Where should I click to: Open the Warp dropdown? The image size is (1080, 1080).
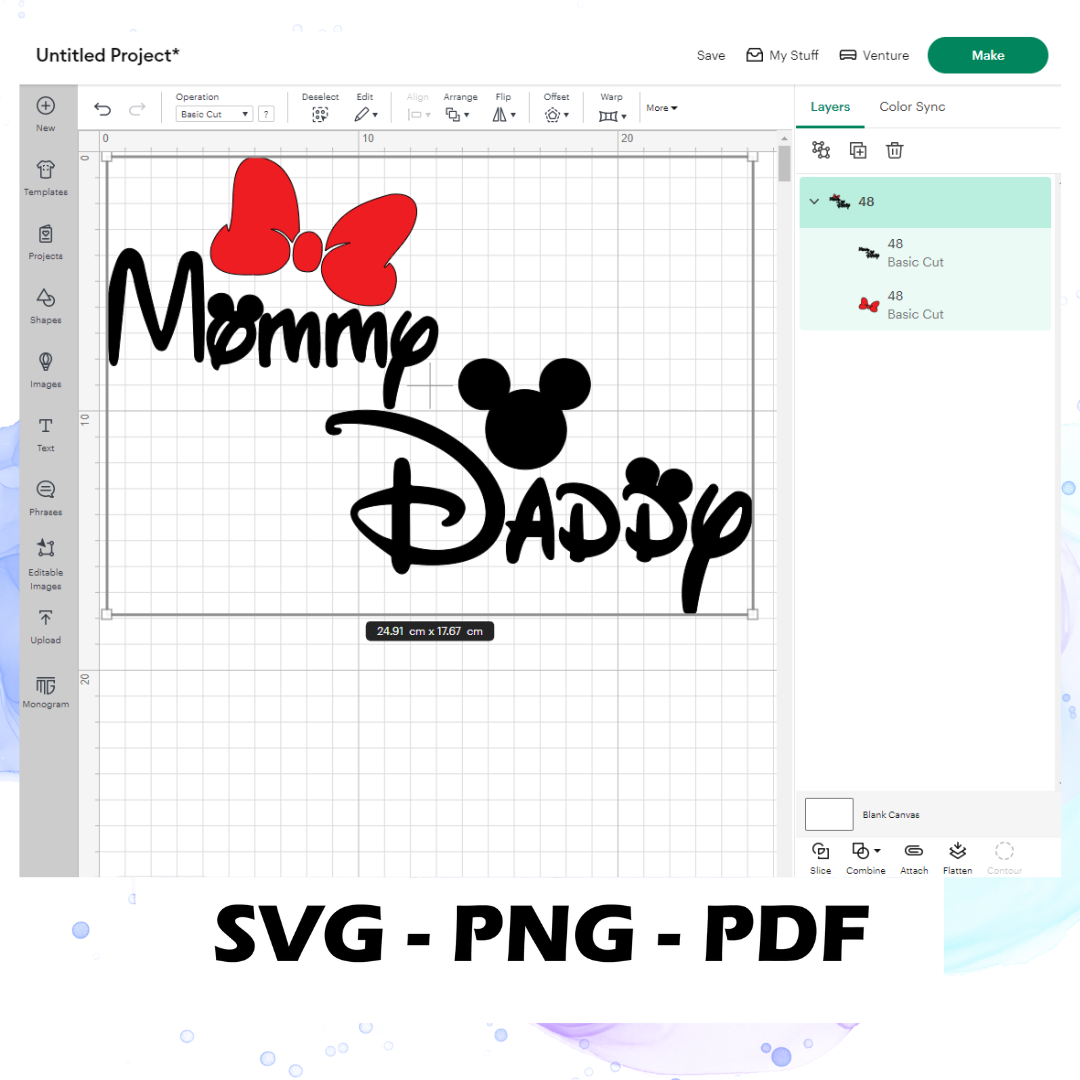612,115
